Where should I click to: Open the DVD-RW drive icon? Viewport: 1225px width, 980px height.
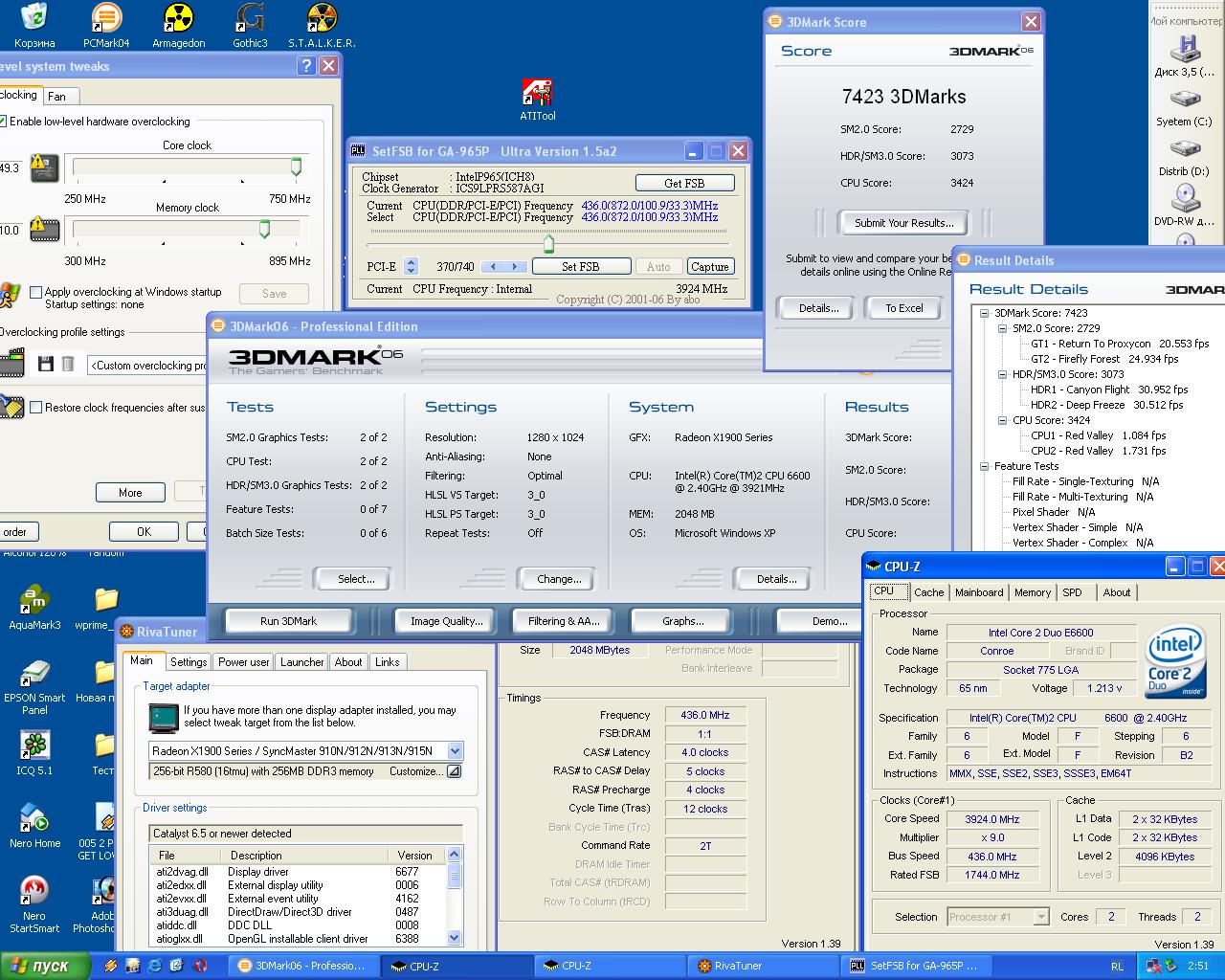[1186, 205]
